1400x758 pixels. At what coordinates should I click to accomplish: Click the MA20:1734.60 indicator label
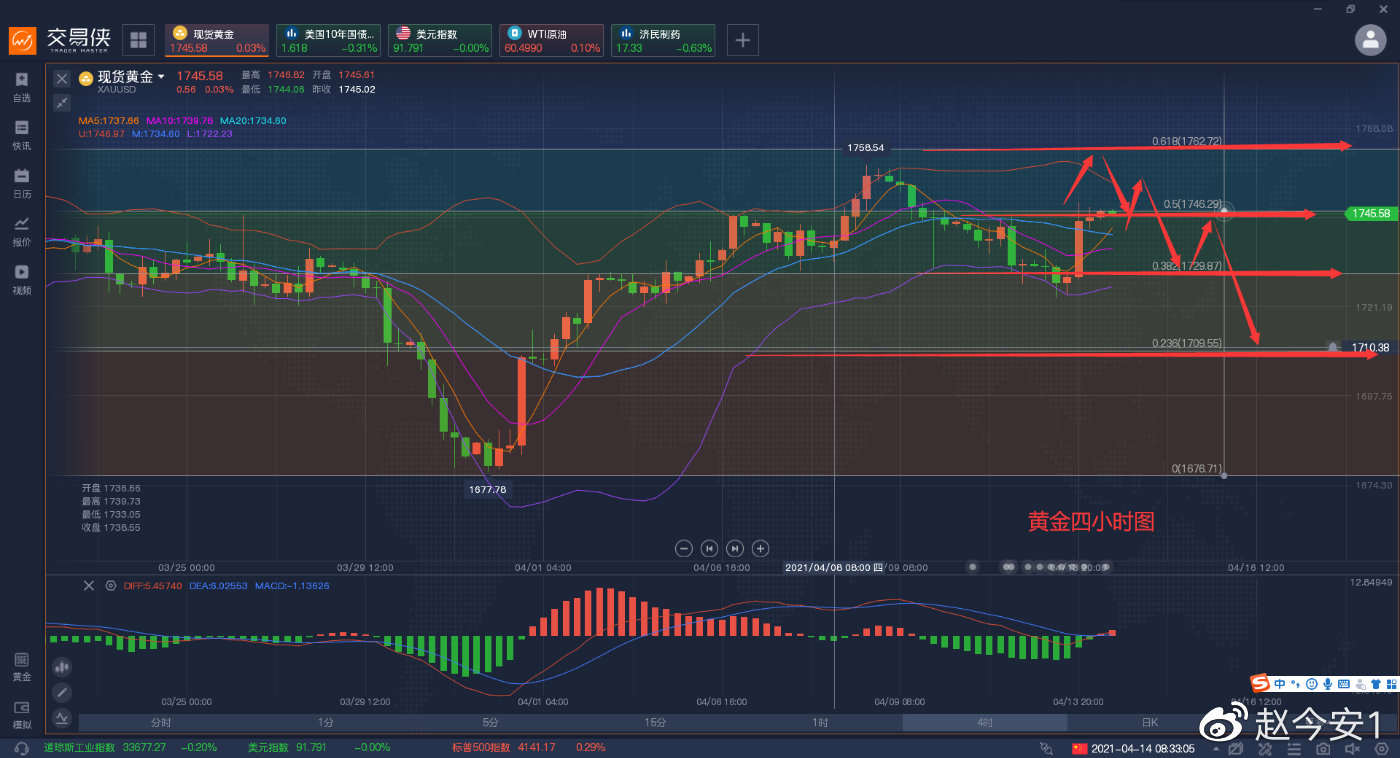click(x=253, y=121)
